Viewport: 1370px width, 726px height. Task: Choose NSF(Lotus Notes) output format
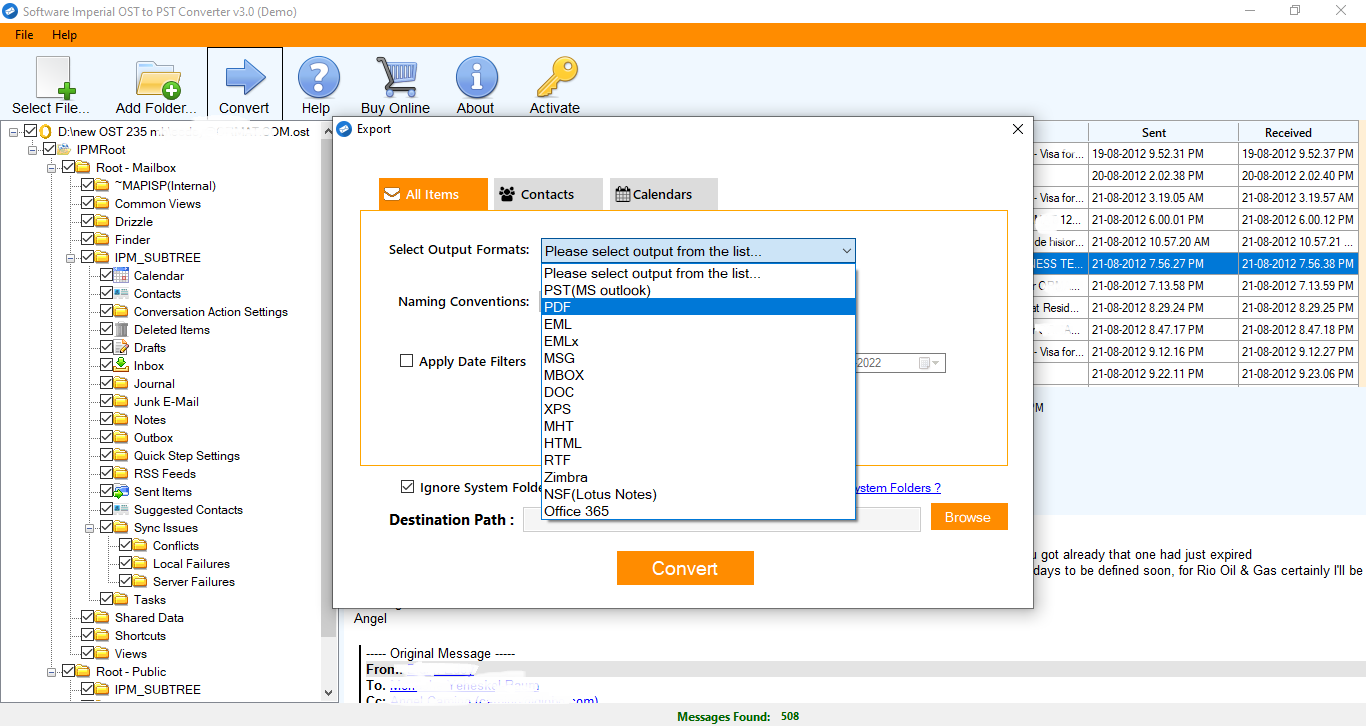(698, 494)
